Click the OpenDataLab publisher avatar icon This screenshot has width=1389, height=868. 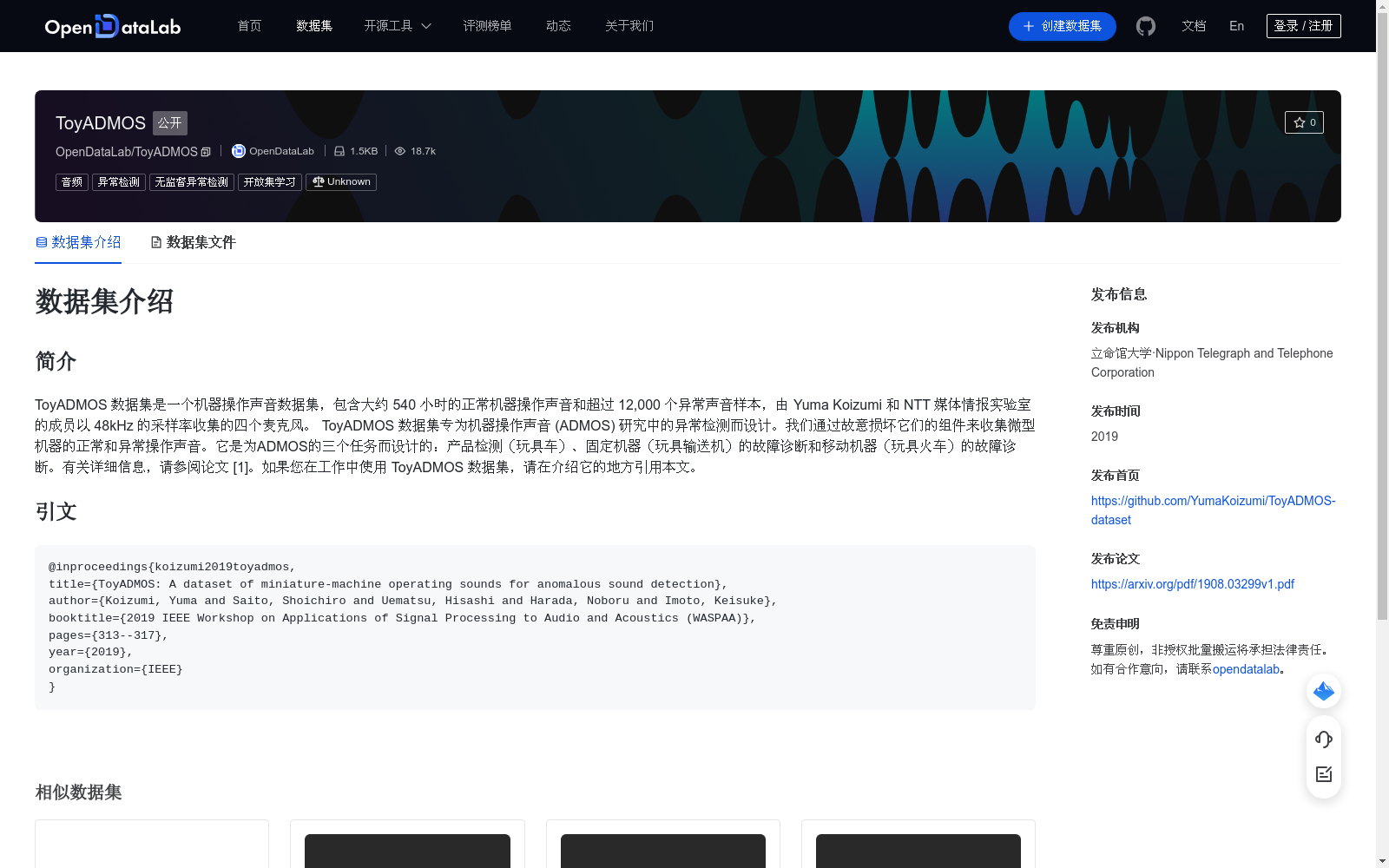(239, 151)
